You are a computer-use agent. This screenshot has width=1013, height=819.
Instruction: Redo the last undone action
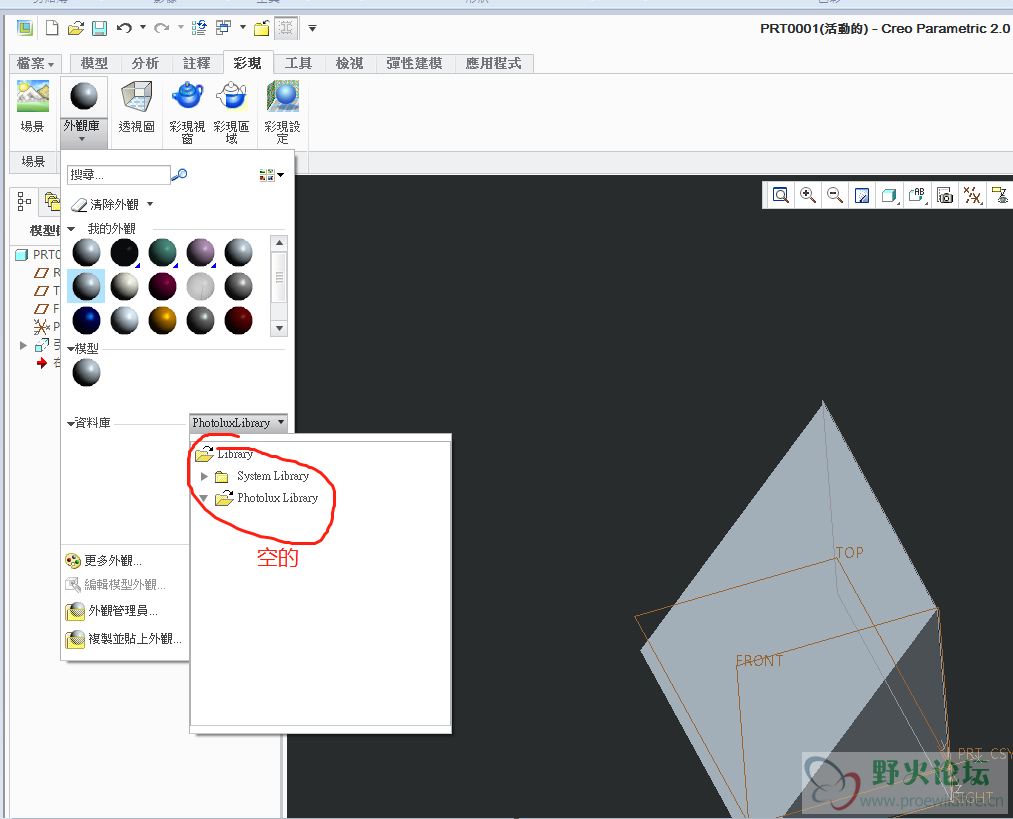162,28
